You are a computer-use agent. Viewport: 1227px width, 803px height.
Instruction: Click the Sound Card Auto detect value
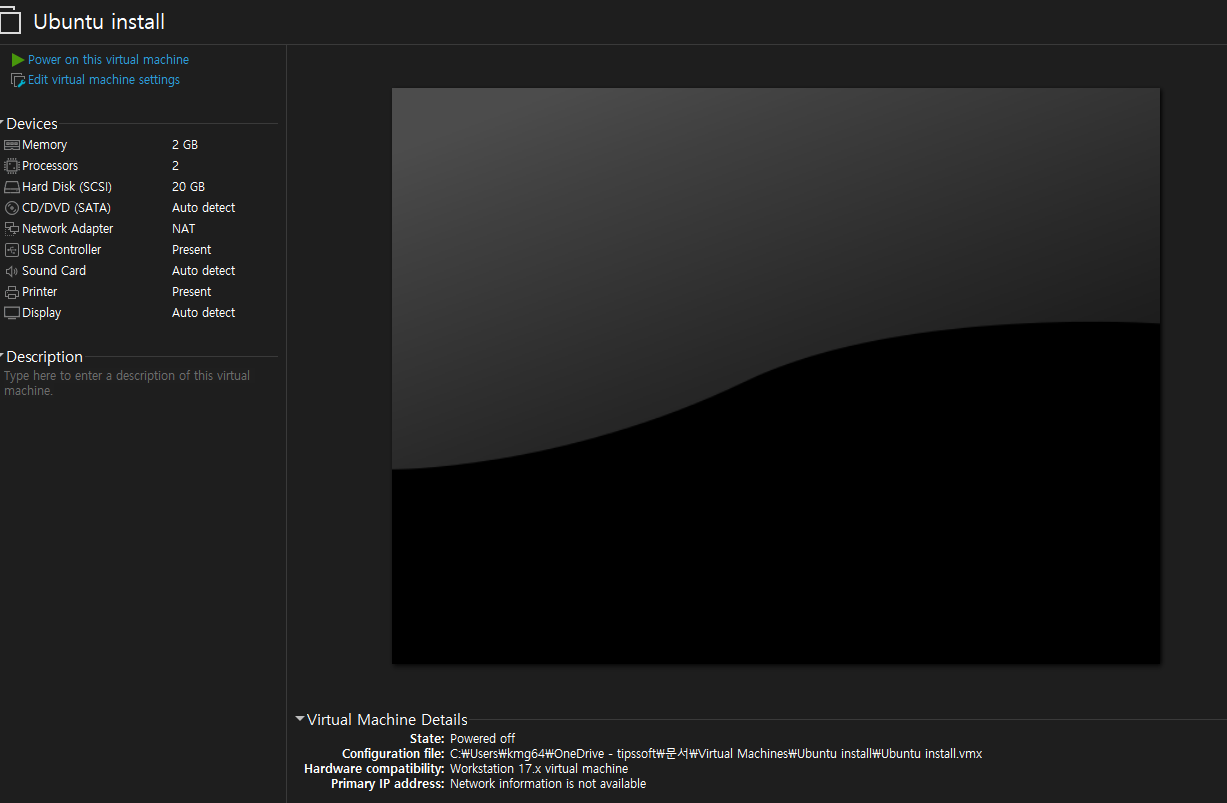point(204,271)
